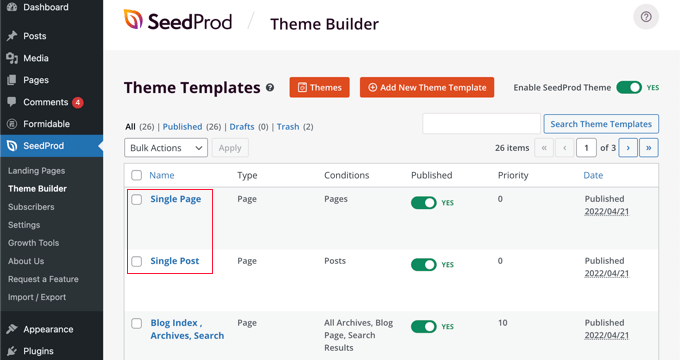The height and width of the screenshot is (360, 680).
Task: Click the current page number field
Action: click(x=586, y=148)
